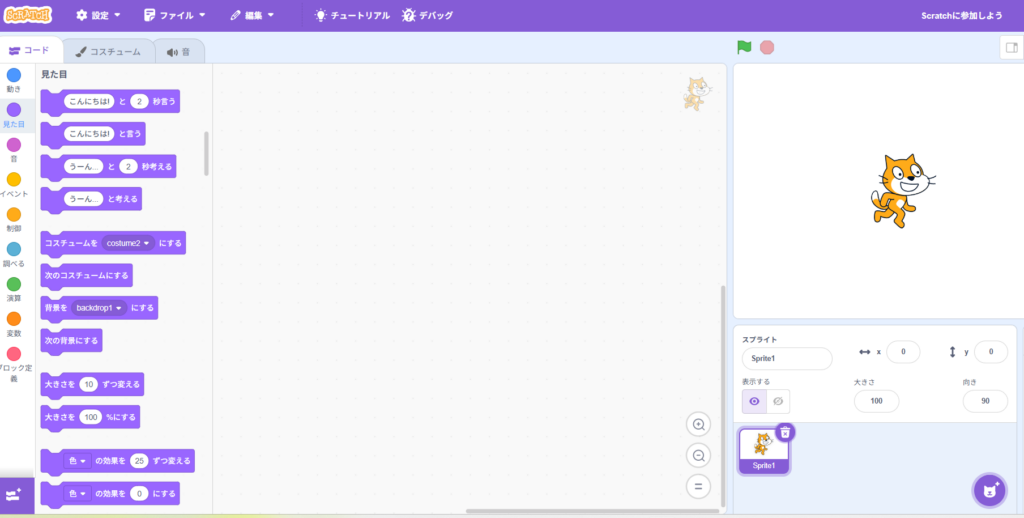The image size is (1024, 518).
Task: Open choose-a-sprite cat button
Action: click(x=990, y=490)
